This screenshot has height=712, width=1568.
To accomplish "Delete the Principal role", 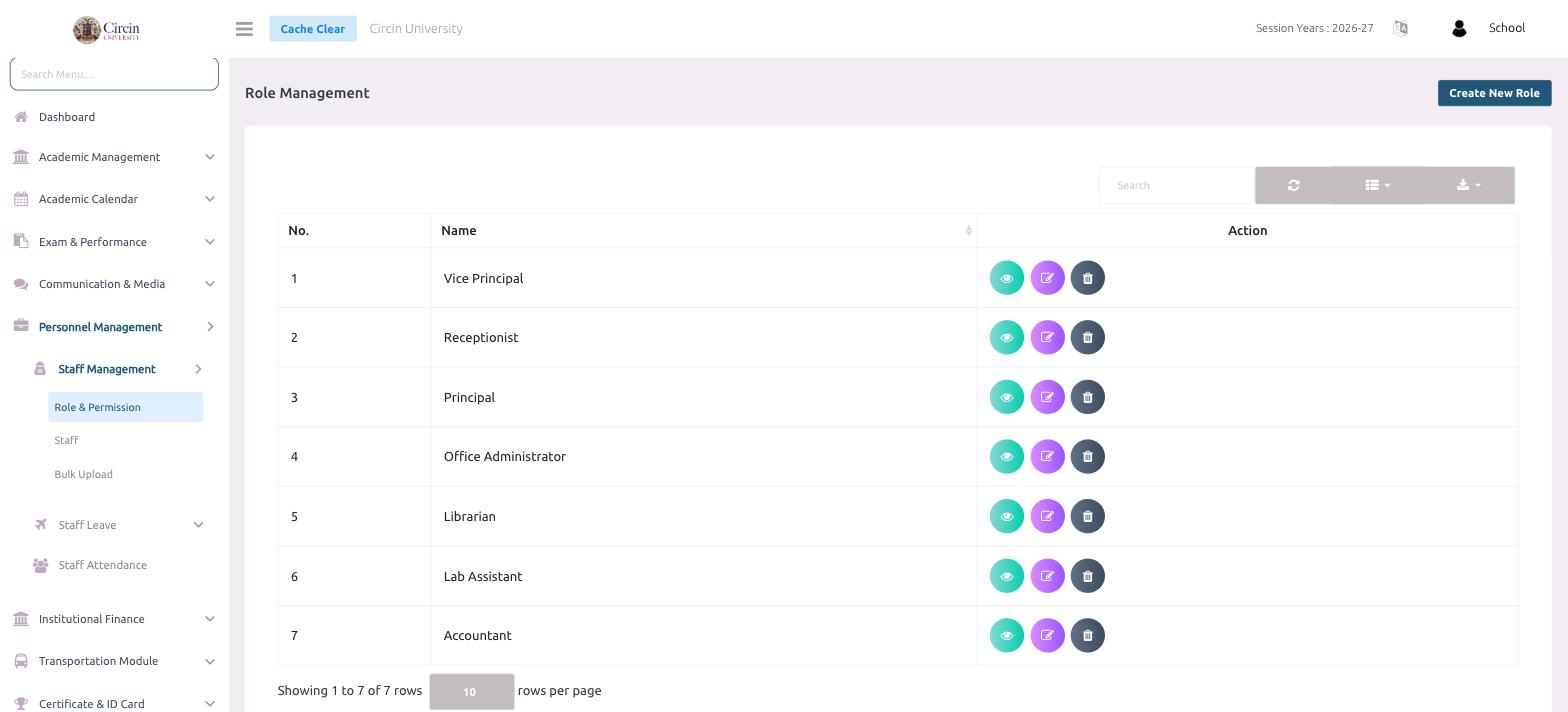I will click(x=1087, y=397).
